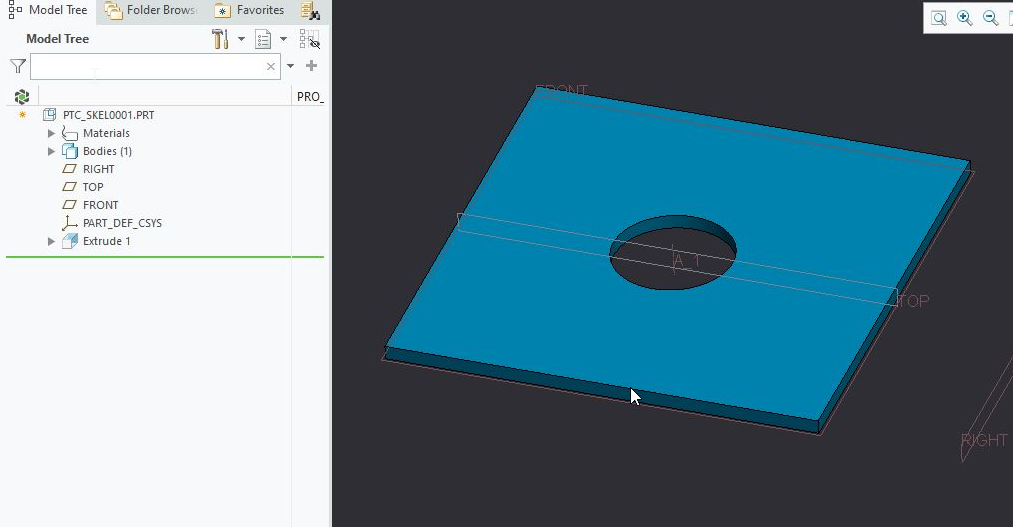Click the filter funnel icon

pyautogui.click(x=17, y=66)
